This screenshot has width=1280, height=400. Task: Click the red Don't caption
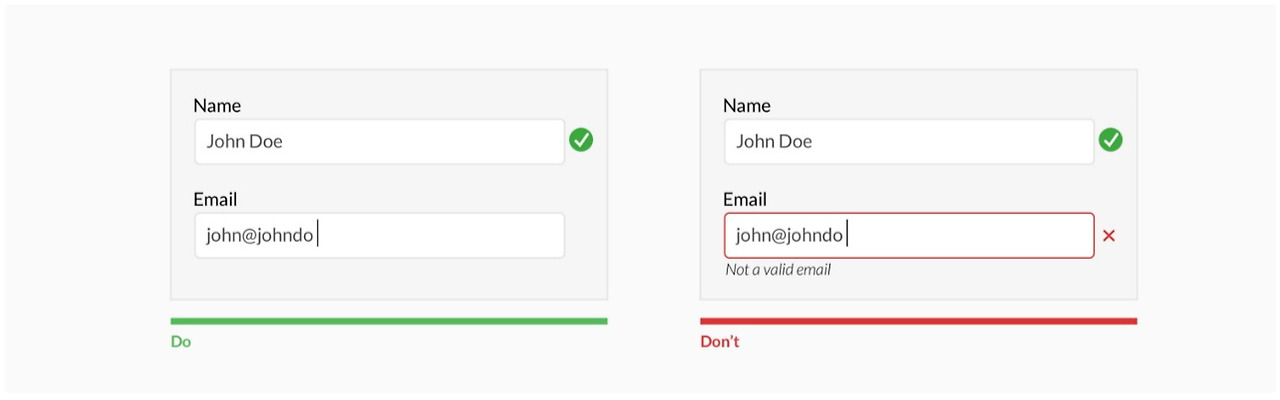pos(720,342)
